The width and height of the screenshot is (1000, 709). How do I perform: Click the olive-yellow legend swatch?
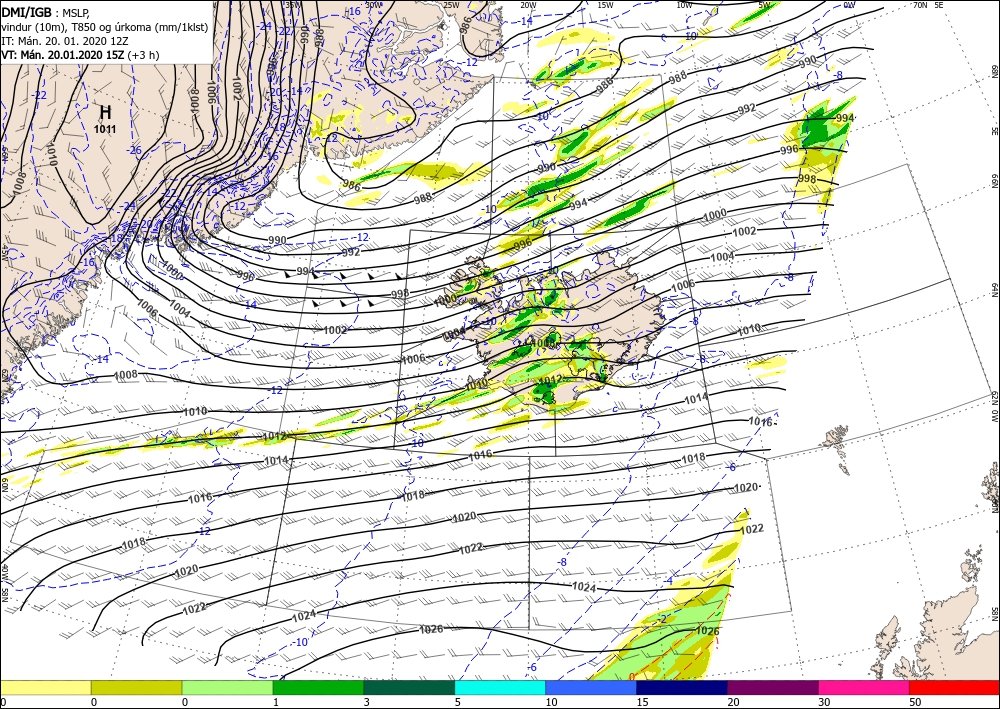click(x=136, y=687)
